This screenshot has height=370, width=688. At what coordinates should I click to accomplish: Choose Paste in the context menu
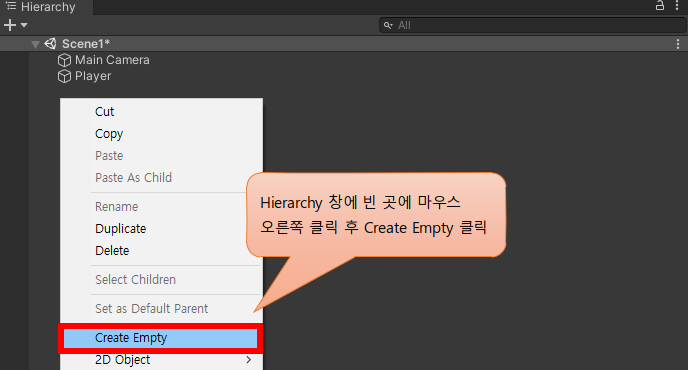[109, 155]
